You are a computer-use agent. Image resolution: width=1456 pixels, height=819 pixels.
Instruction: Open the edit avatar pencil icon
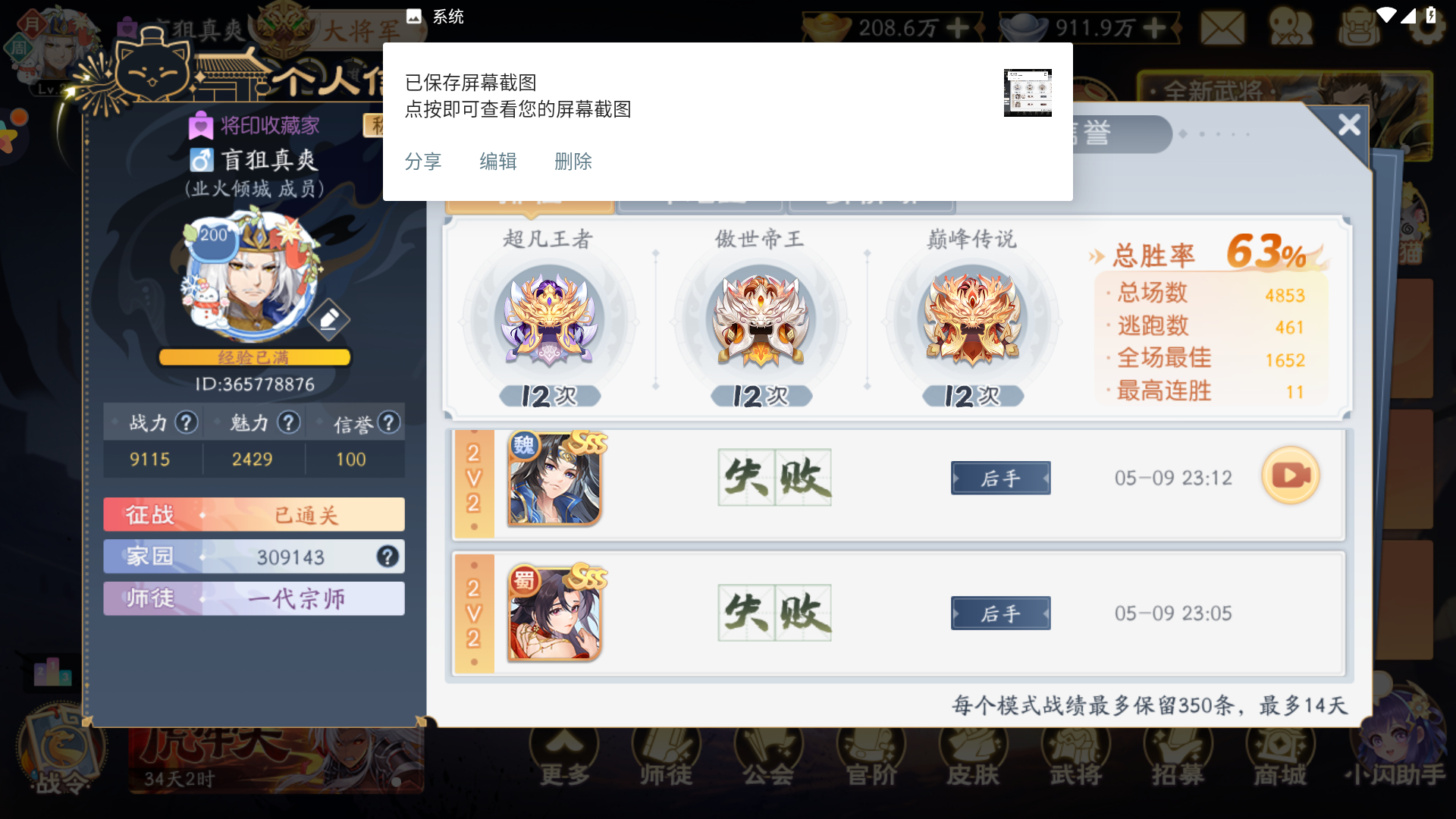click(x=329, y=320)
